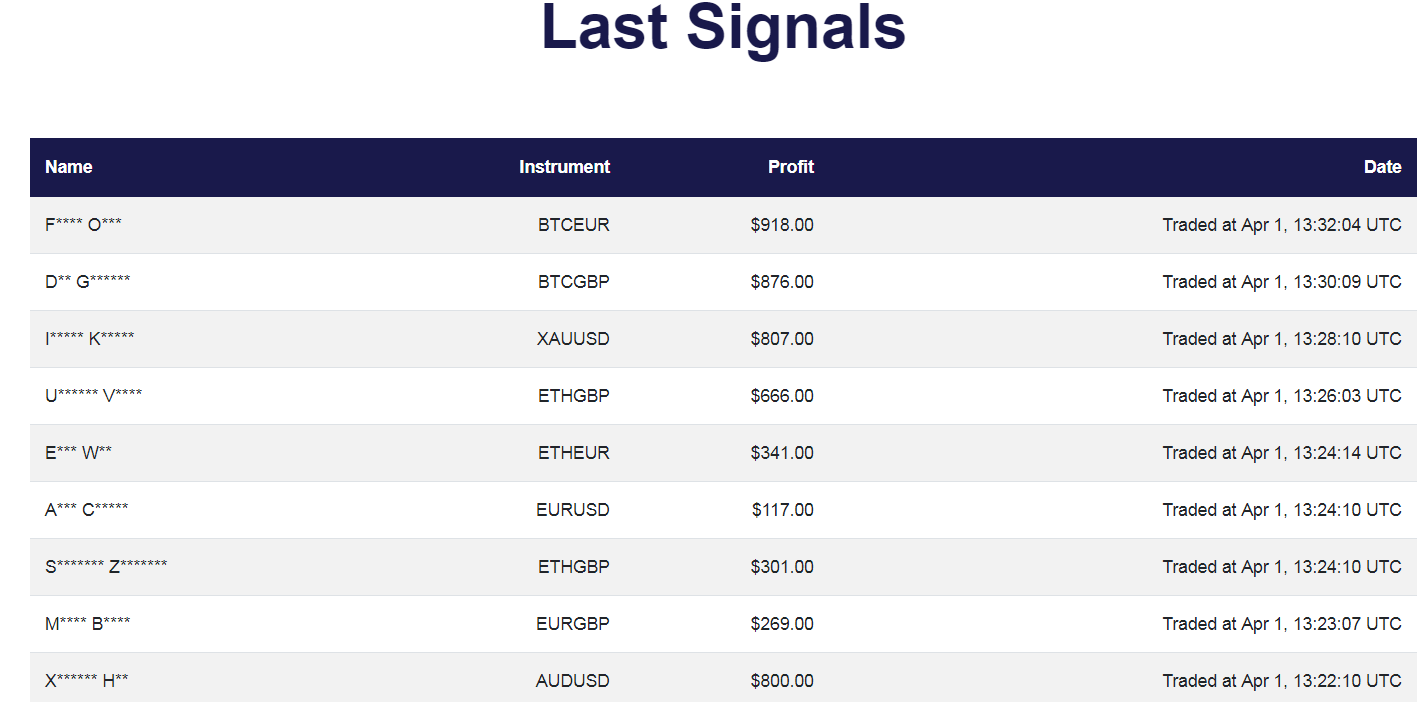Click the Name column header
Image resolution: width=1425 pixels, height=702 pixels.
(69, 167)
